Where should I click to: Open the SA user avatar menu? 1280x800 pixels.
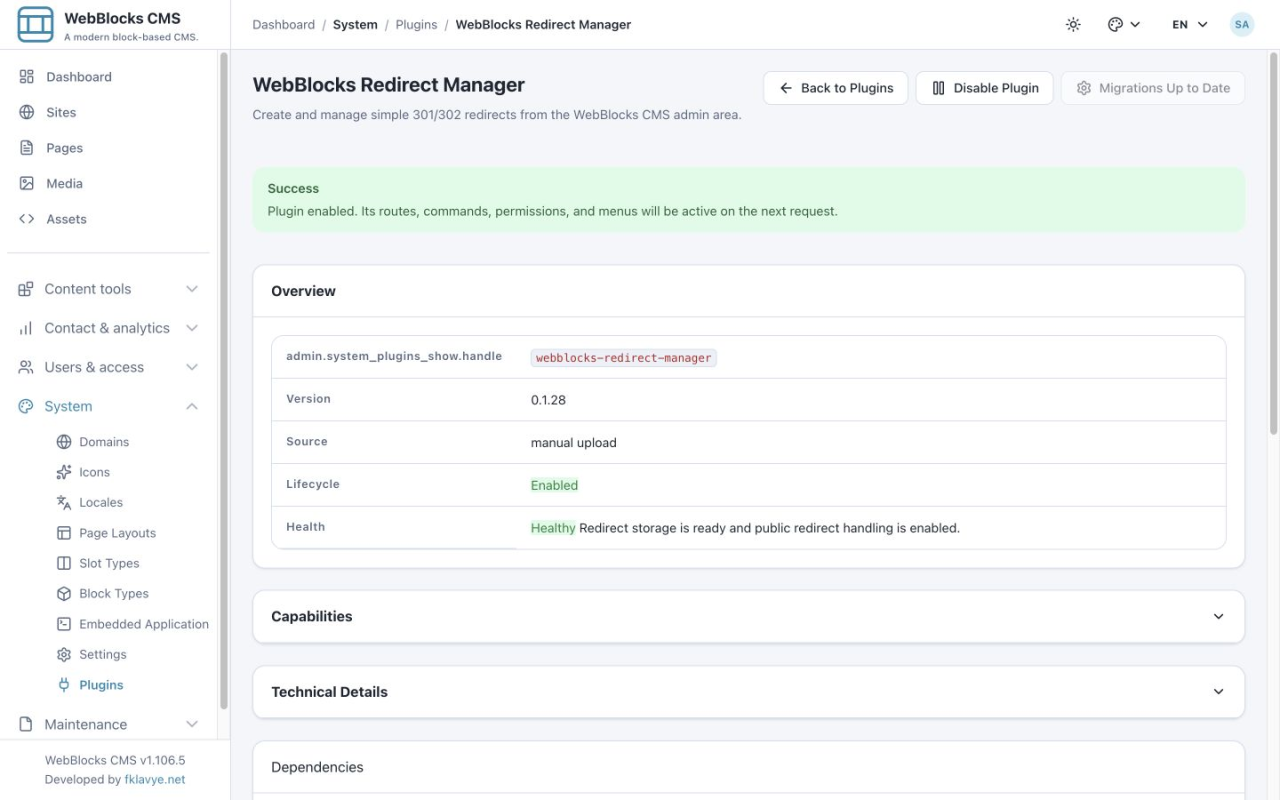[1242, 24]
